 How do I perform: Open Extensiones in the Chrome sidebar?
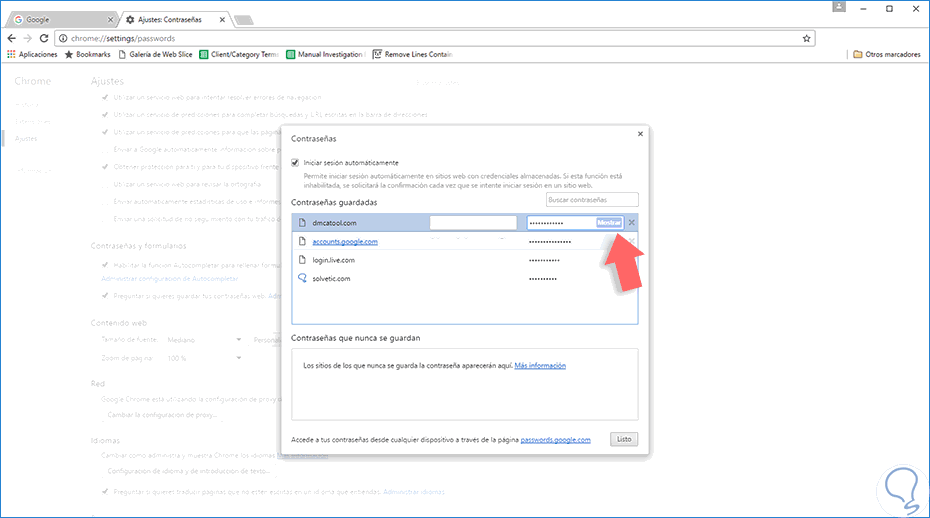(33, 122)
